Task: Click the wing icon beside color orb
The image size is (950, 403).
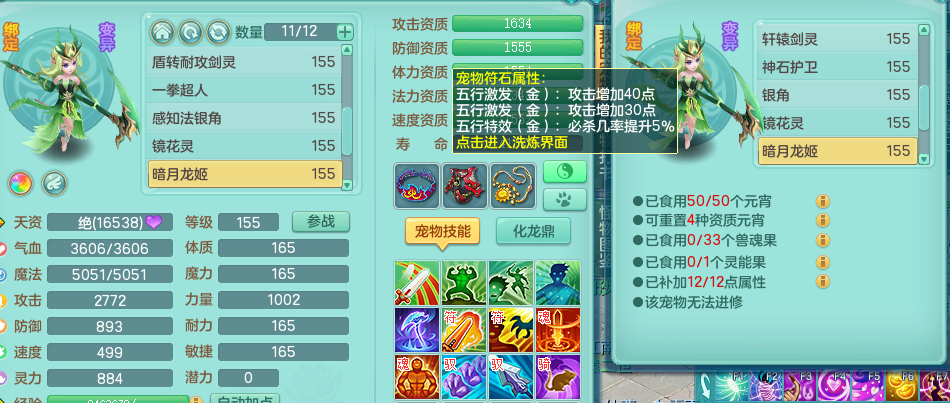Action: [54, 183]
